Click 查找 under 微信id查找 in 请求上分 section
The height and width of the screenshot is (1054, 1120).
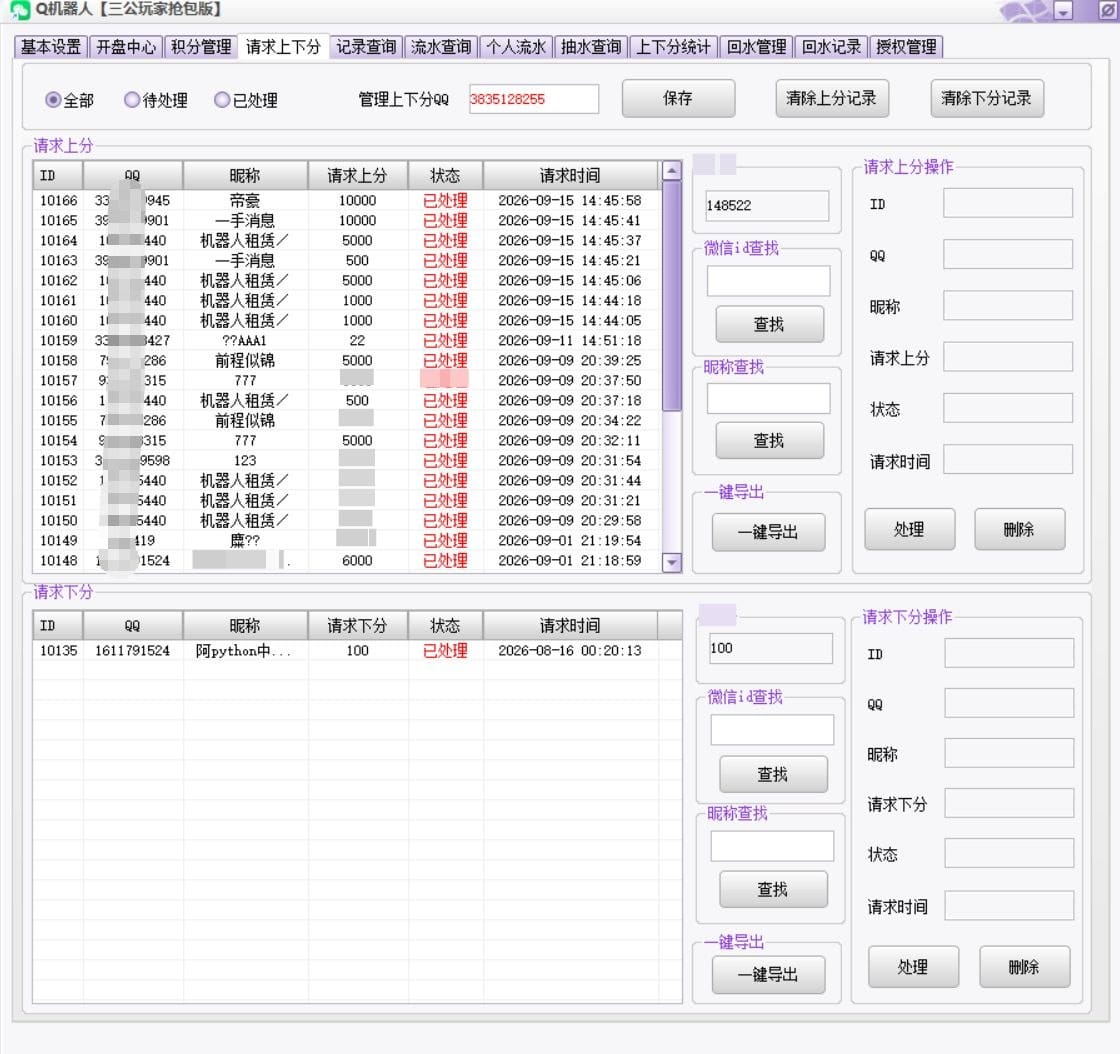click(769, 325)
